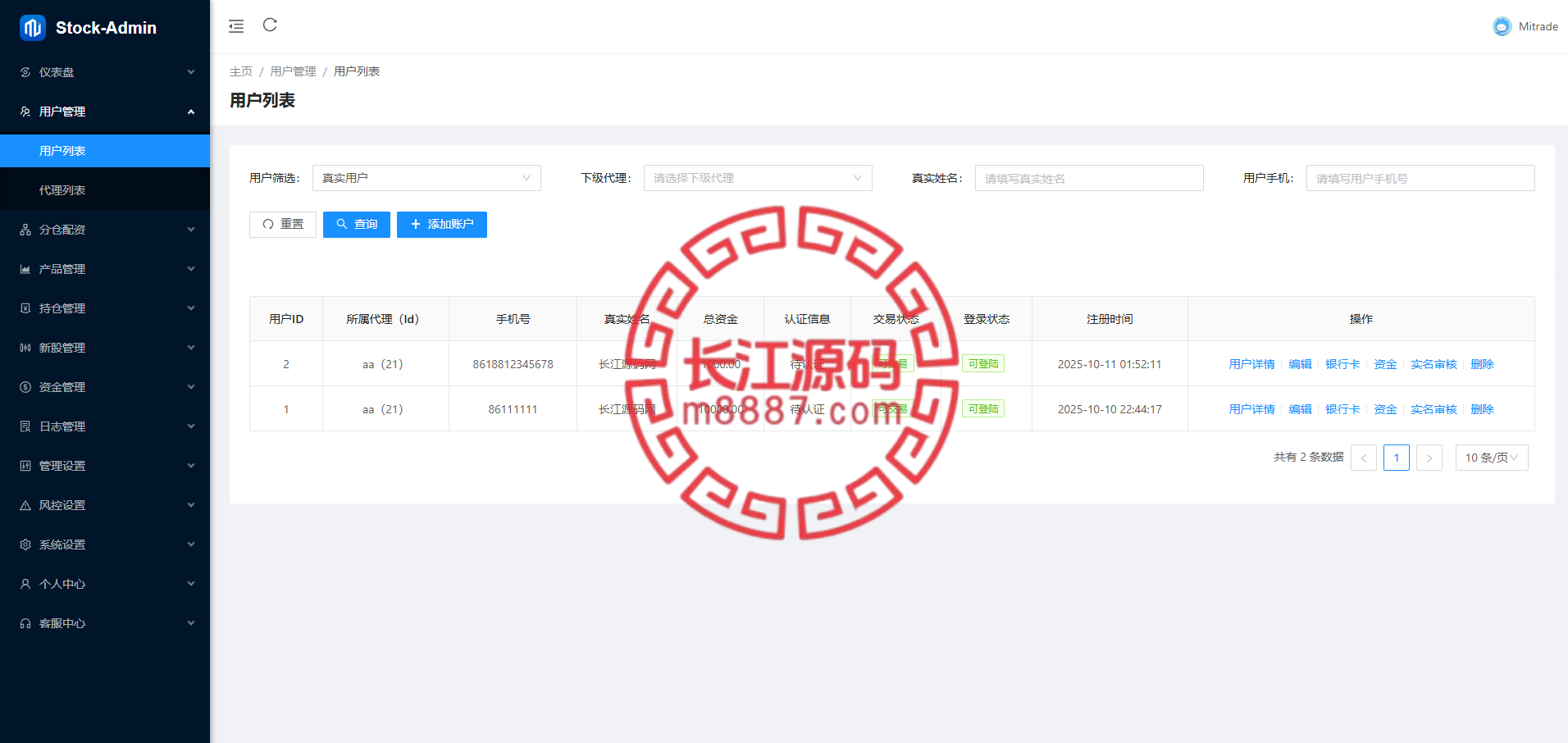Click the 添加账户 add account button
1568x743 pixels.
point(442,225)
